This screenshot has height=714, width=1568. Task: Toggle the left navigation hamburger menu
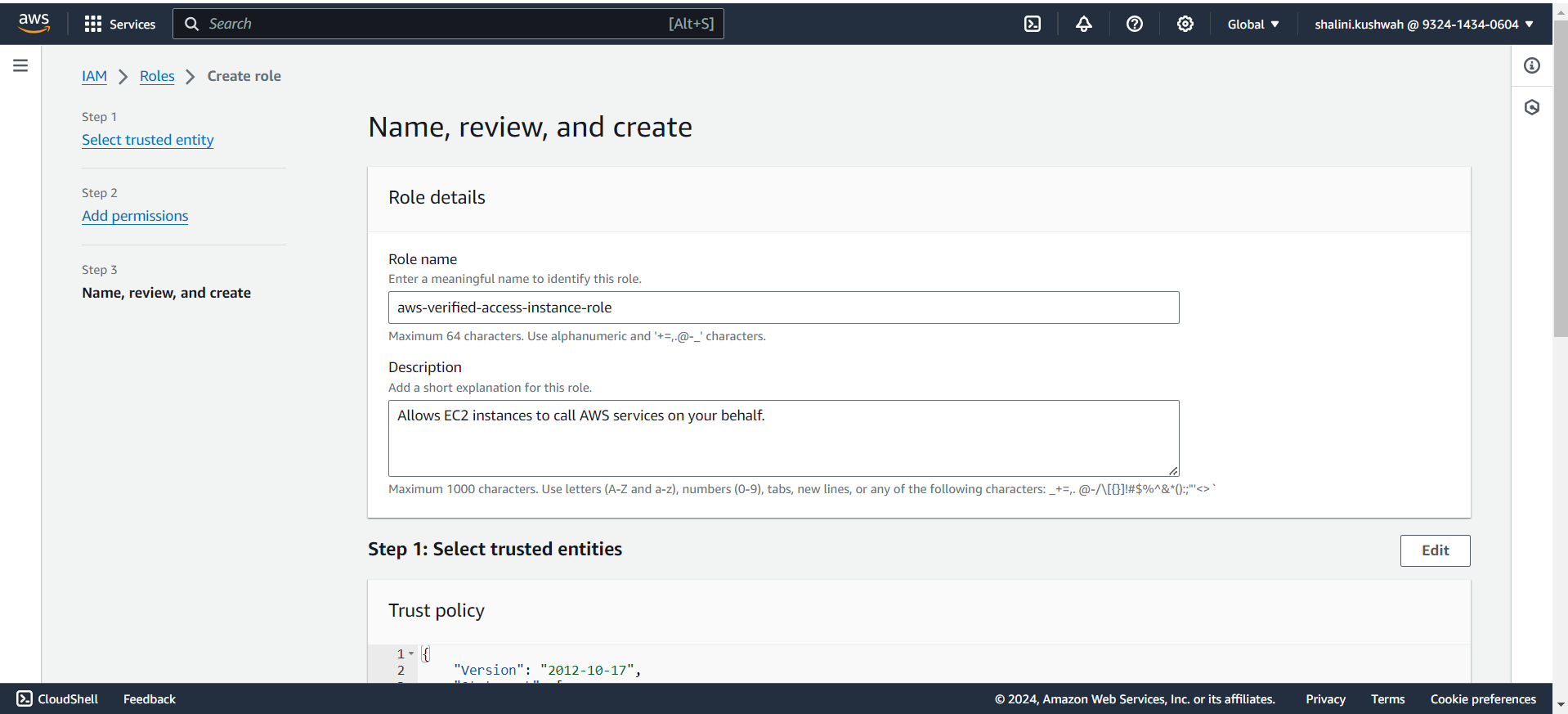20,65
